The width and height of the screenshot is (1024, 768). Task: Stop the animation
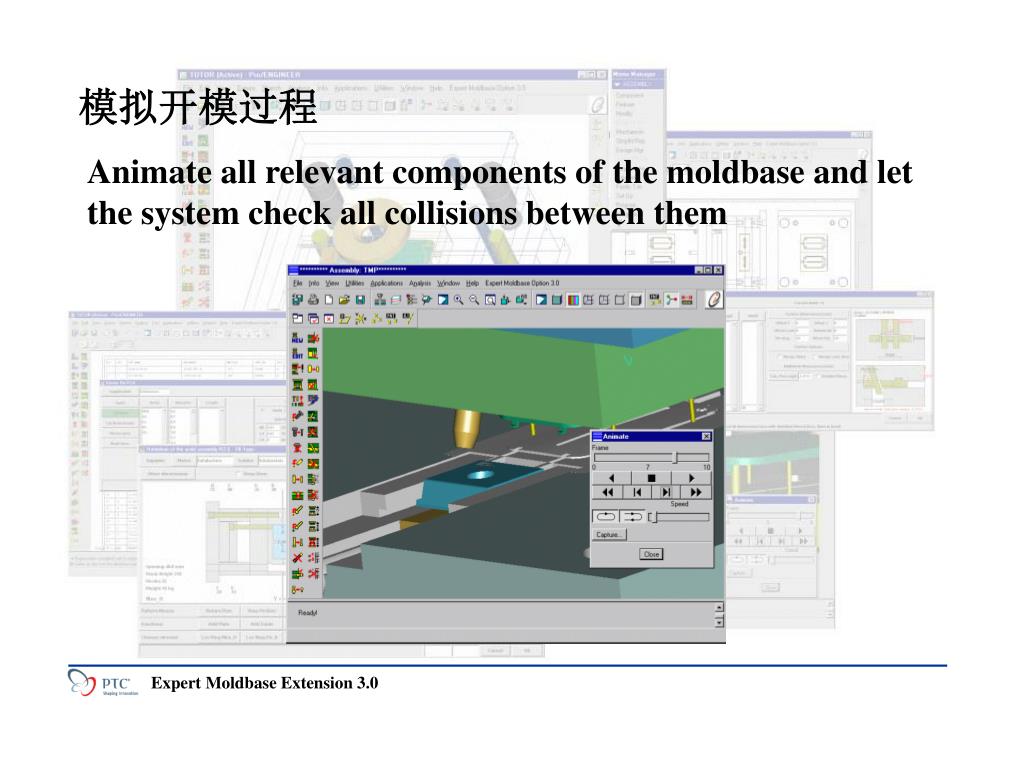651,479
